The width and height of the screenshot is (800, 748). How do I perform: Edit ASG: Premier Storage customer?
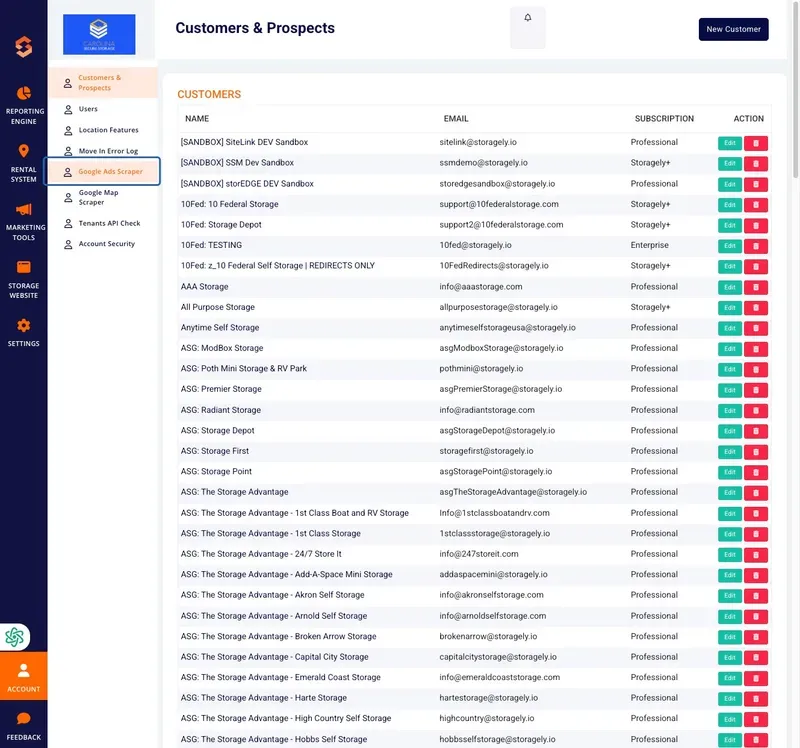(x=730, y=390)
